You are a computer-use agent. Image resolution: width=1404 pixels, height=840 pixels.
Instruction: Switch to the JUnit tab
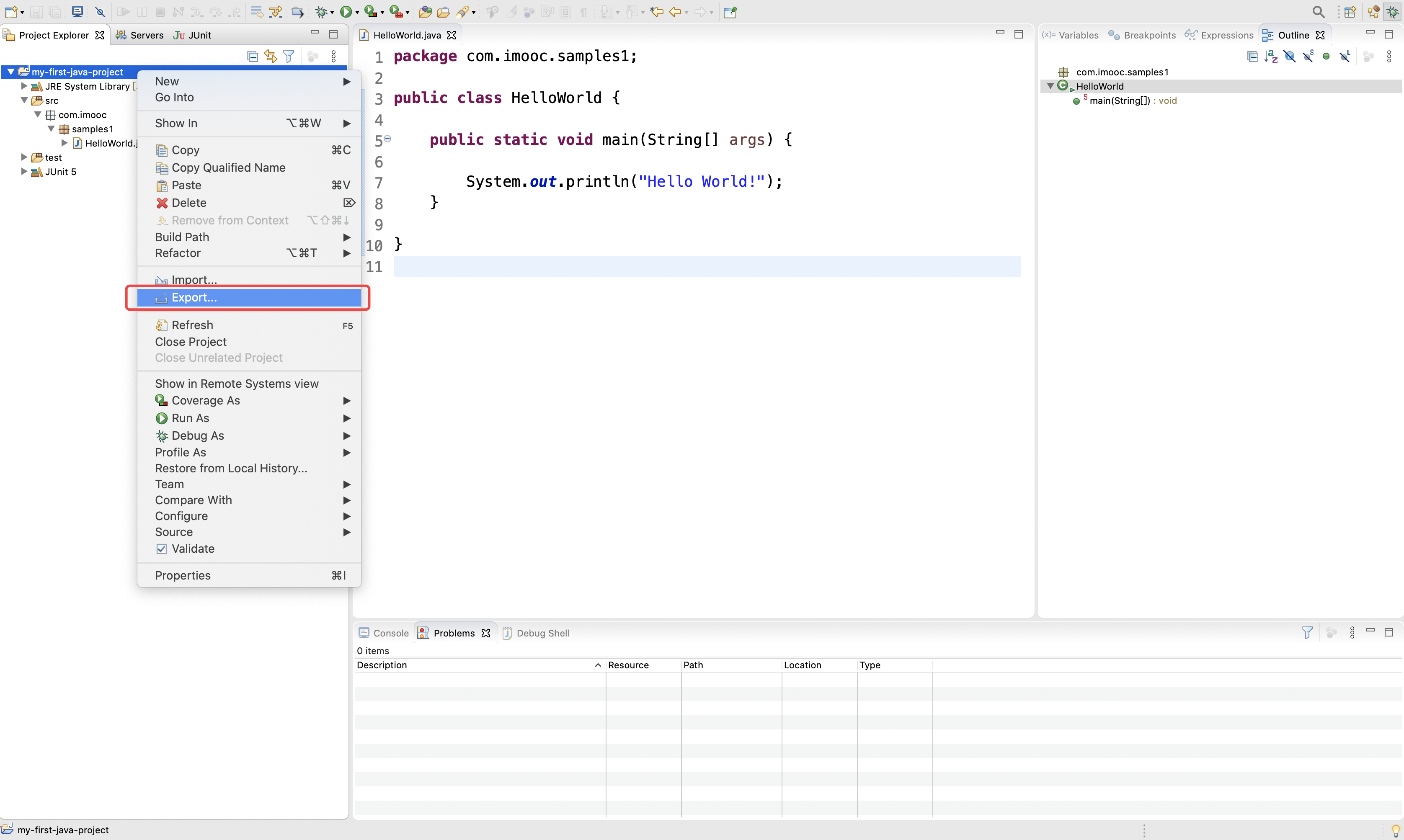[x=192, y=35]
